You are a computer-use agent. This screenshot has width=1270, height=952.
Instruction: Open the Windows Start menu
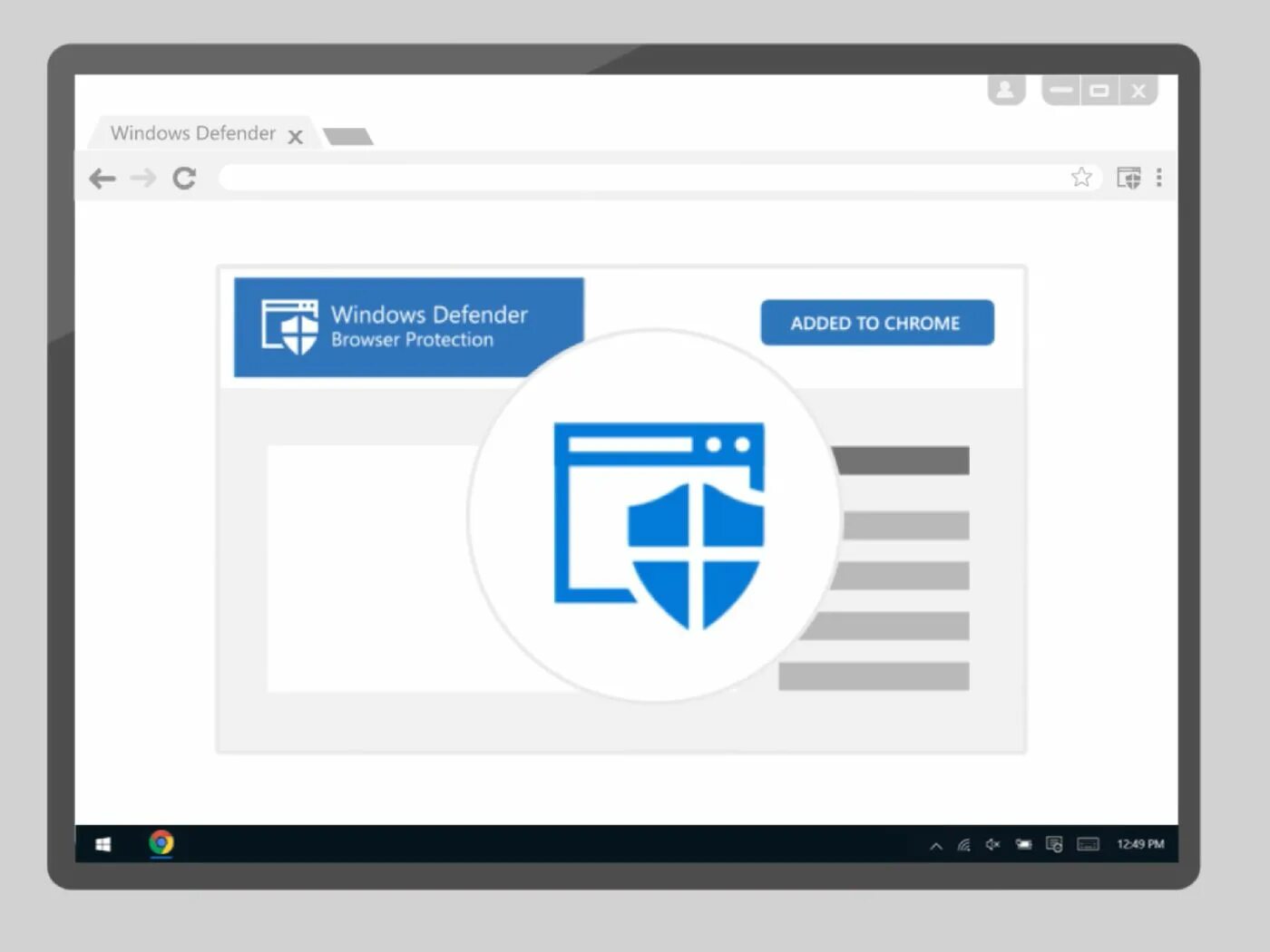tap(103, 844)
